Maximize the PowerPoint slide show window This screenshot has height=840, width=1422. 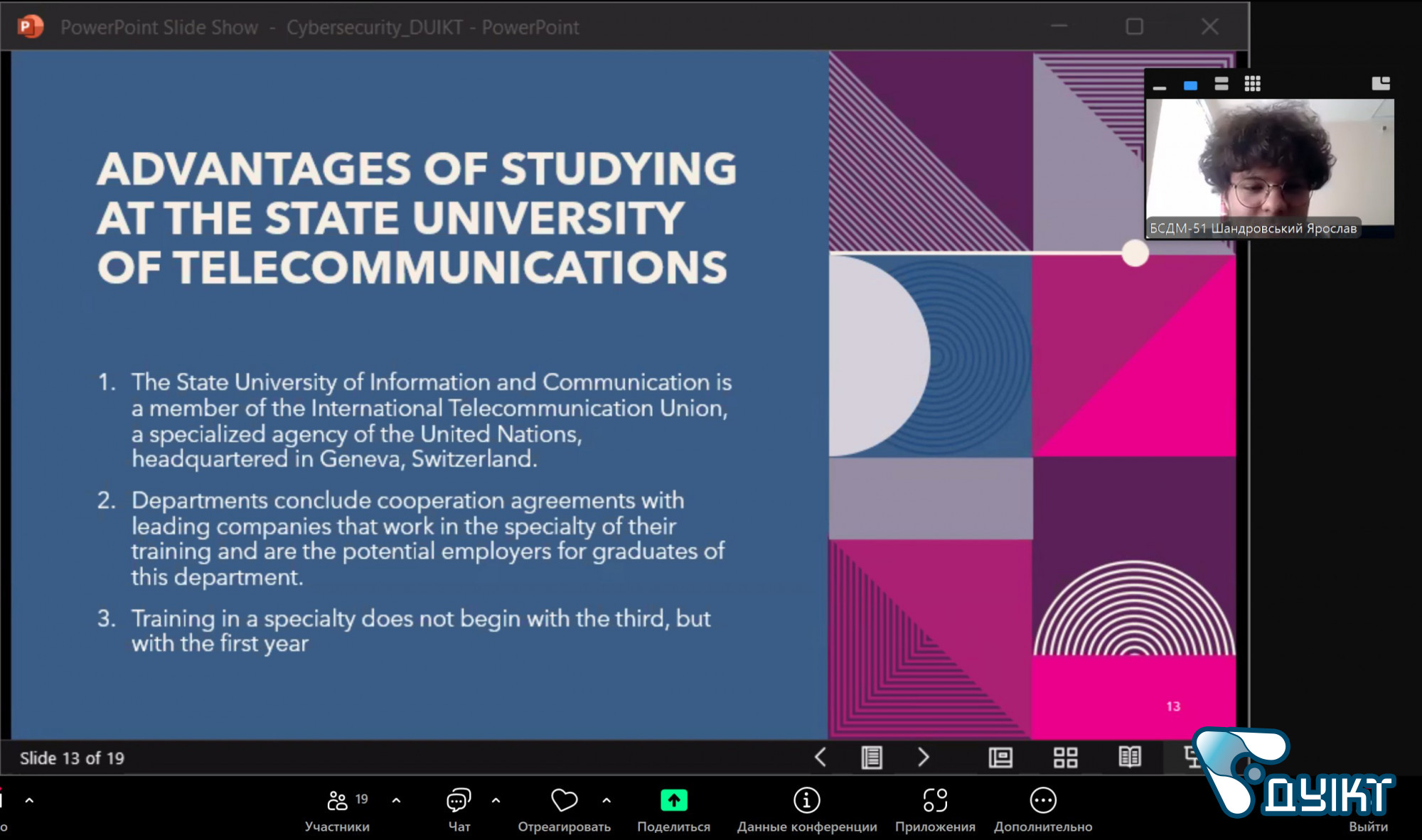pos(1135,27)
